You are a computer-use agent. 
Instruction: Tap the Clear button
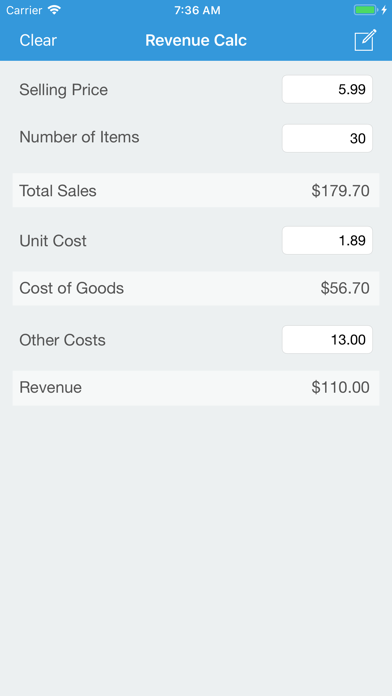point(38,40)
